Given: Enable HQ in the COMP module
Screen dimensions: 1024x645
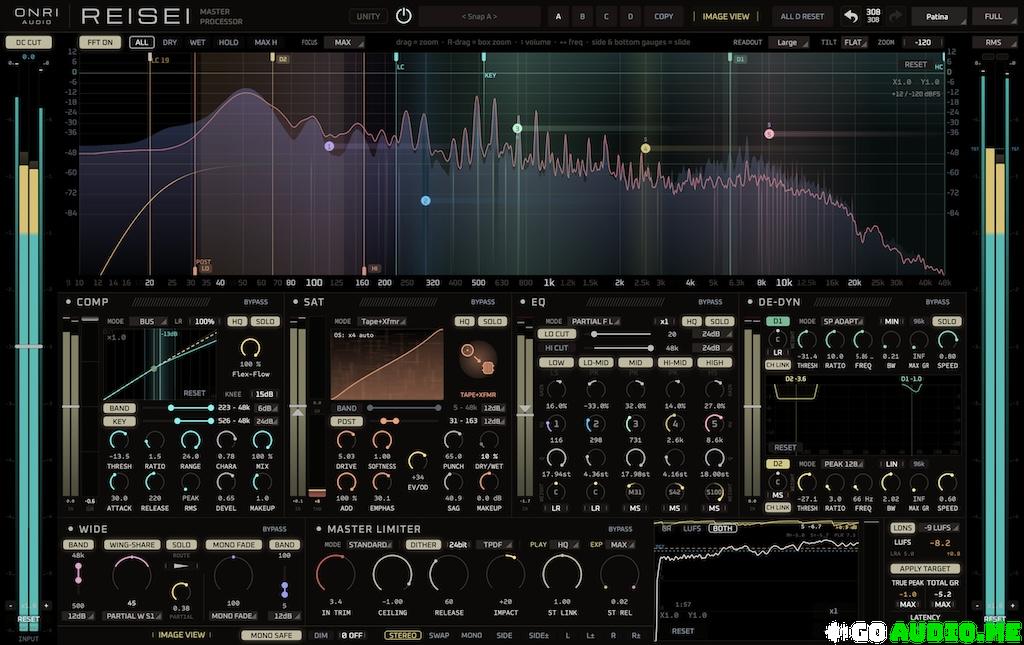Looking at the screenshot, I should (236, 321).
